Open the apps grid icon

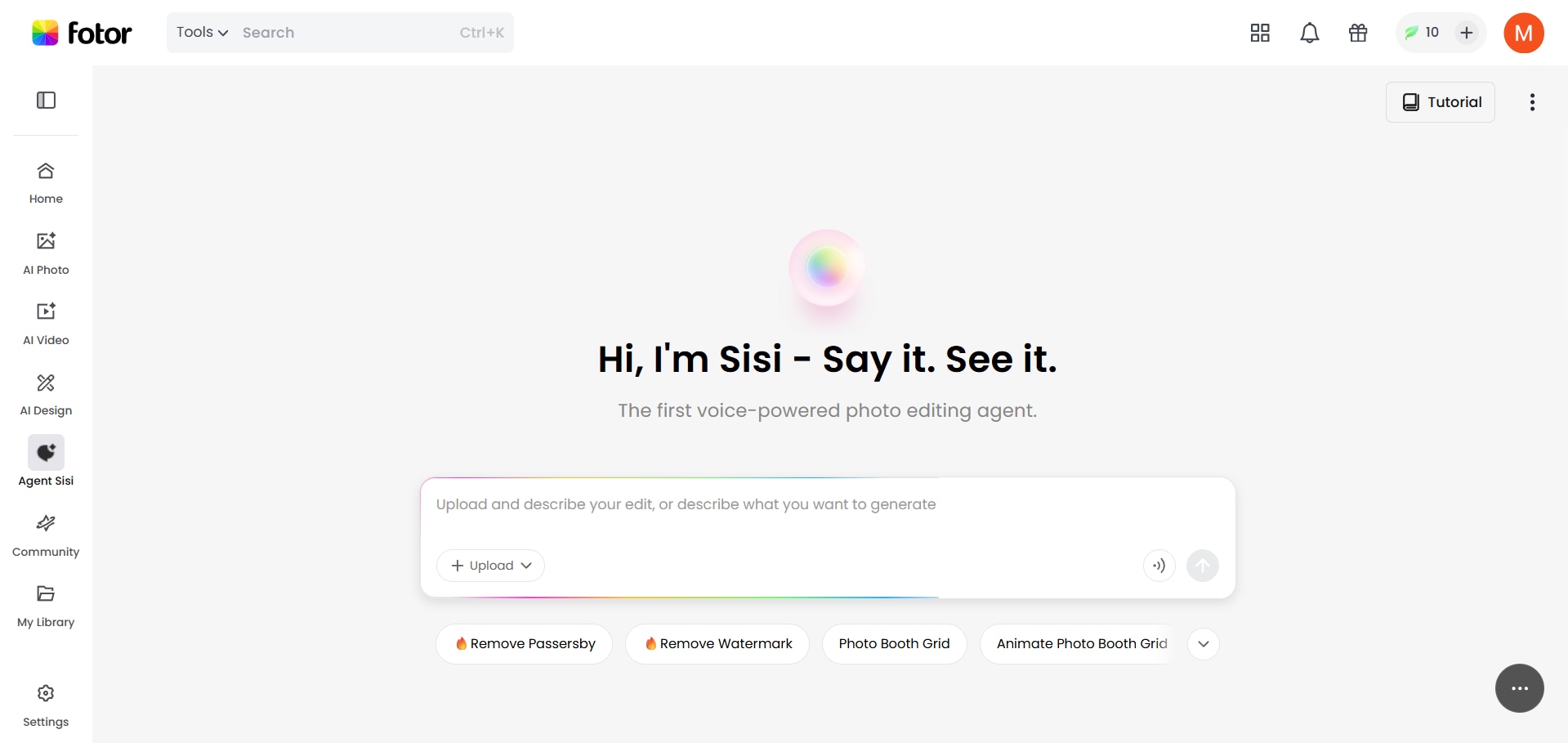pyautogui.click(x=1260, y=33)
